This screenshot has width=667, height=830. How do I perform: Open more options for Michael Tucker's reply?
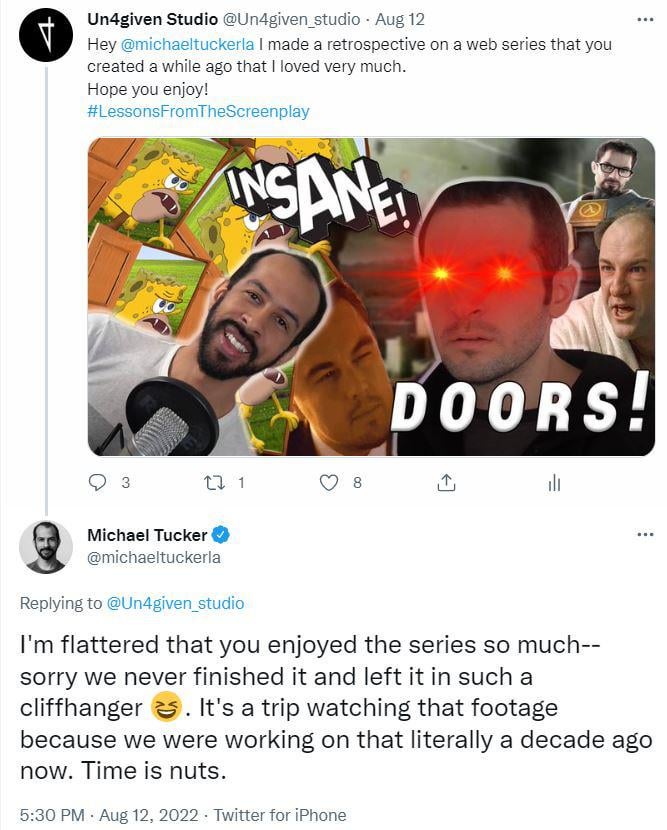[645, 535]
